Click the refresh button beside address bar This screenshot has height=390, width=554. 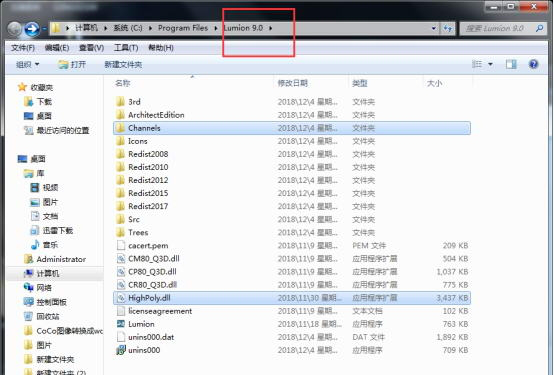[448, 28]
